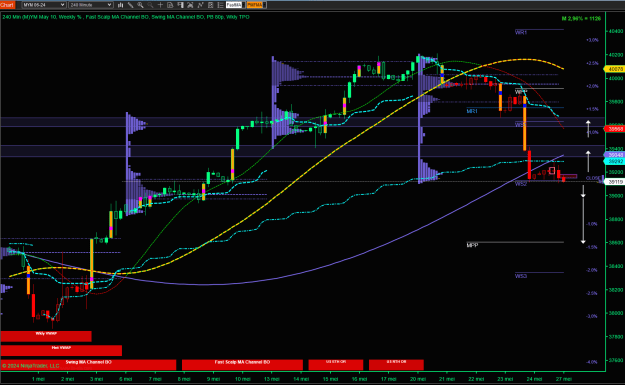This screenshot has width=625, height=385.
Task: Click the 20 mei date axis label
Action: coord(418,379)
